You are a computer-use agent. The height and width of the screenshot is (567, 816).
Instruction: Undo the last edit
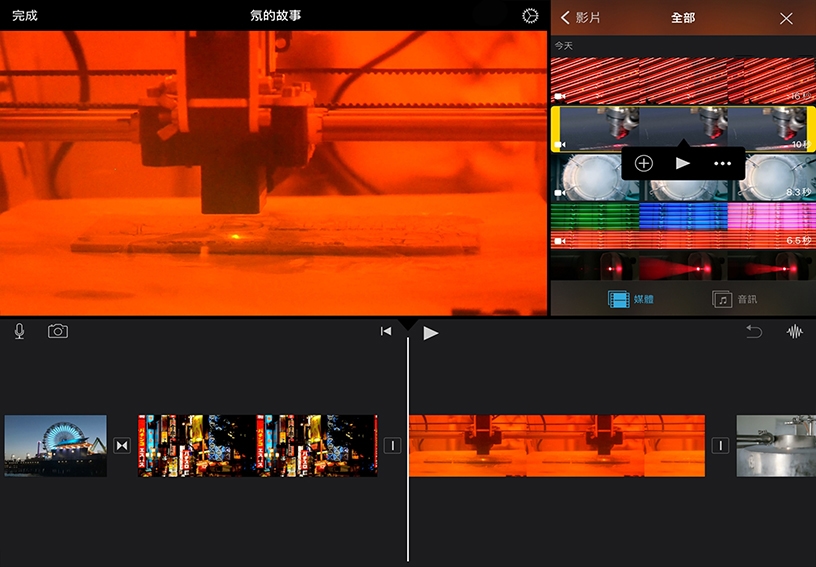coord(753,332)
